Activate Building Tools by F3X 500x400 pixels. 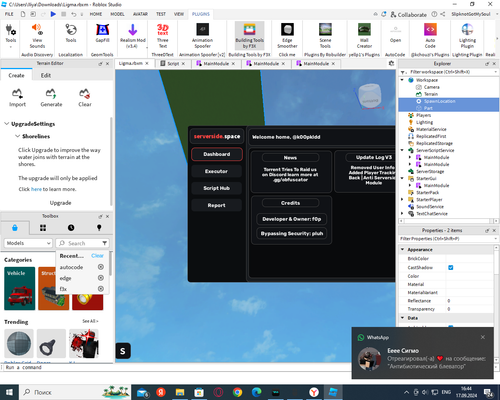pos(250,36)
